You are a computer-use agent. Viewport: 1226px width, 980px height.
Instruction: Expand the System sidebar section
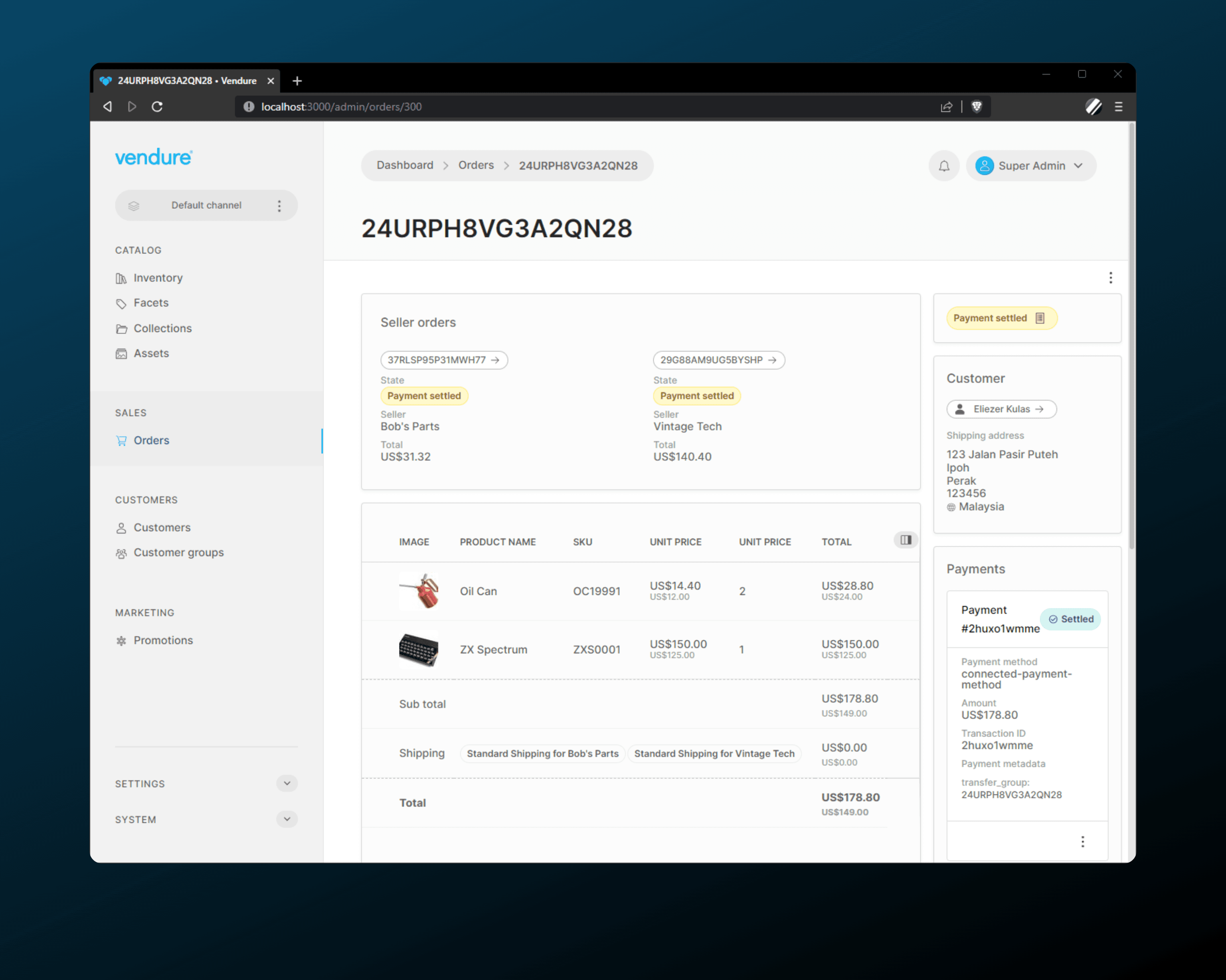click(287, 819)
